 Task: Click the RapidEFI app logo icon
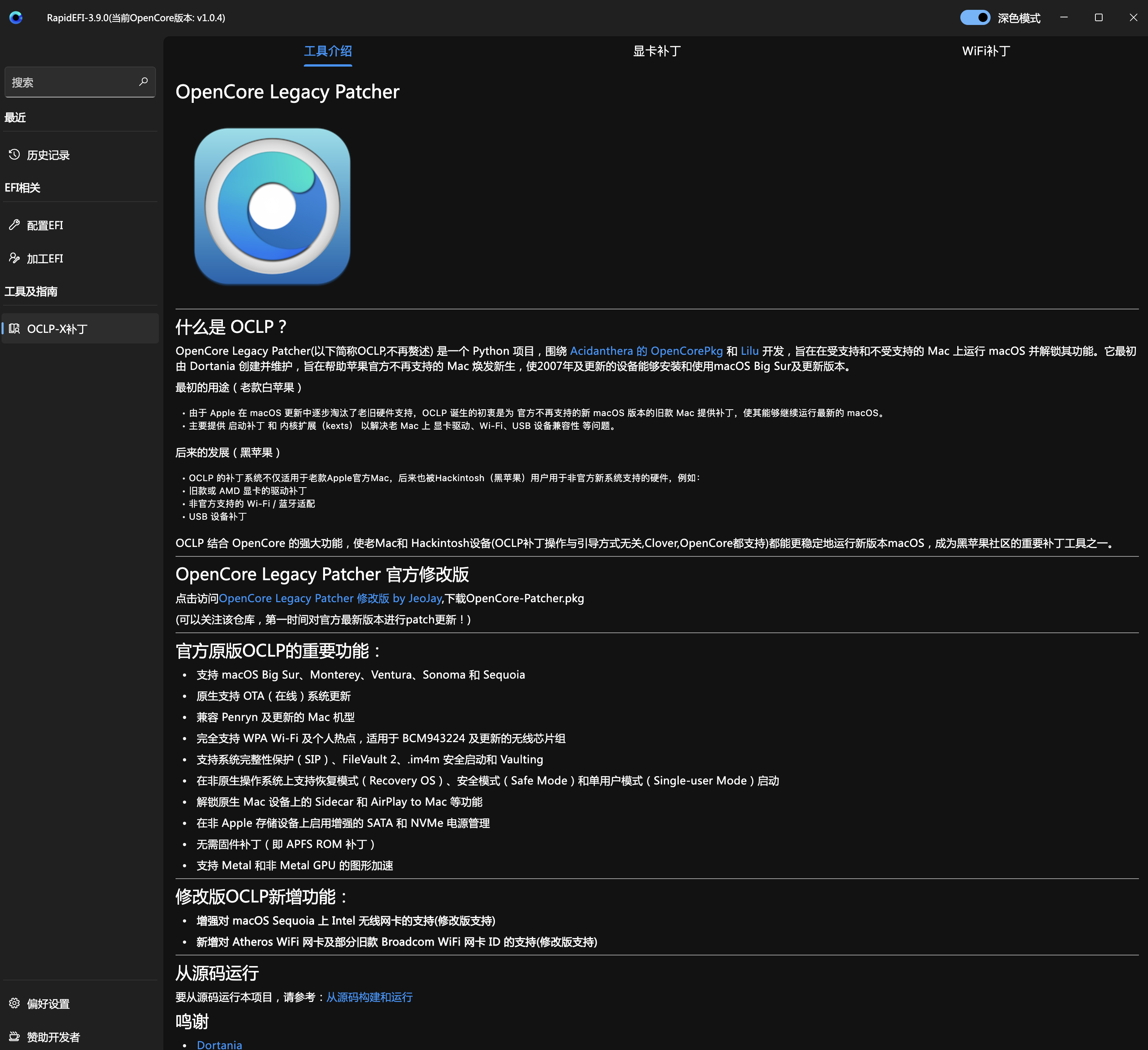16,18
